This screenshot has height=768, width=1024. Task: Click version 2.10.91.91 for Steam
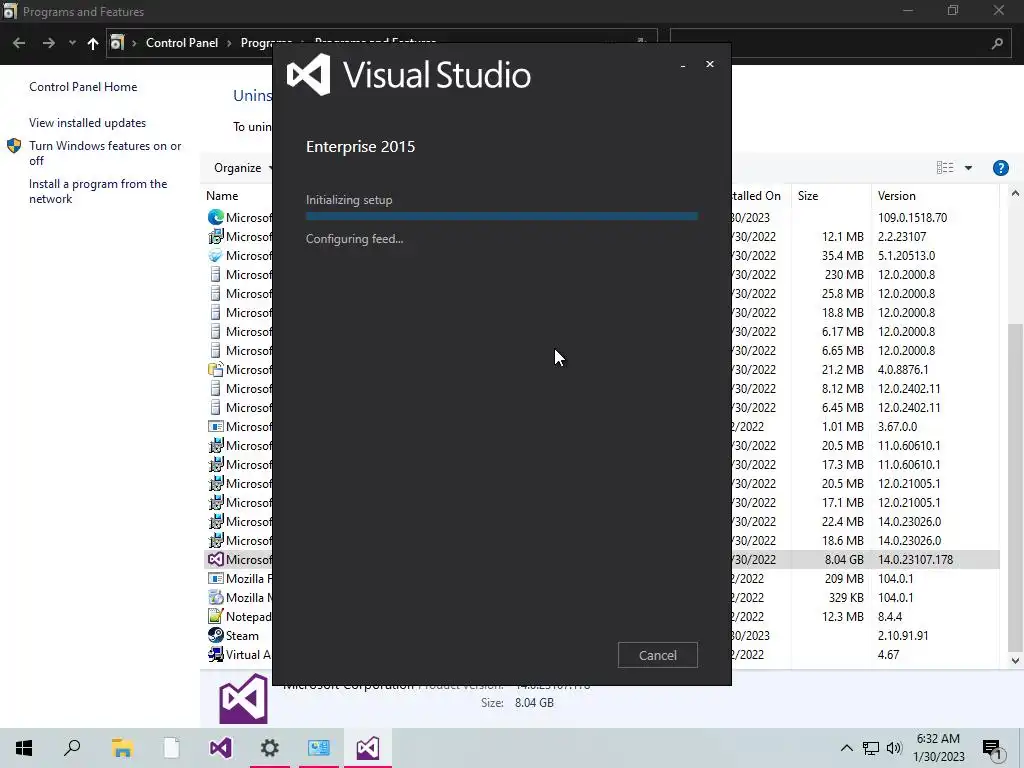tap(903, 635)
